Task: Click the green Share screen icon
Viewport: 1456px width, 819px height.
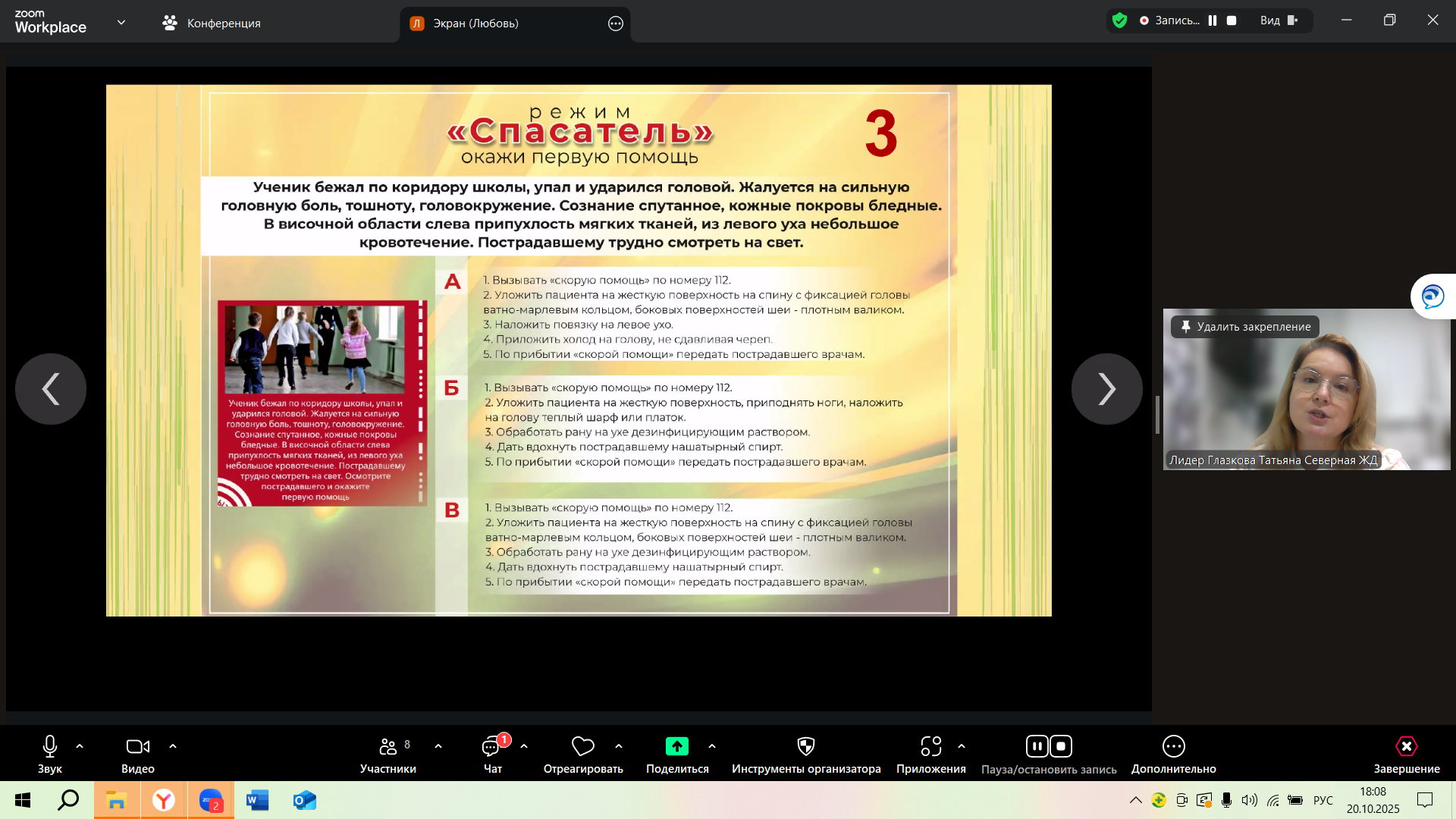Action: 676,747
